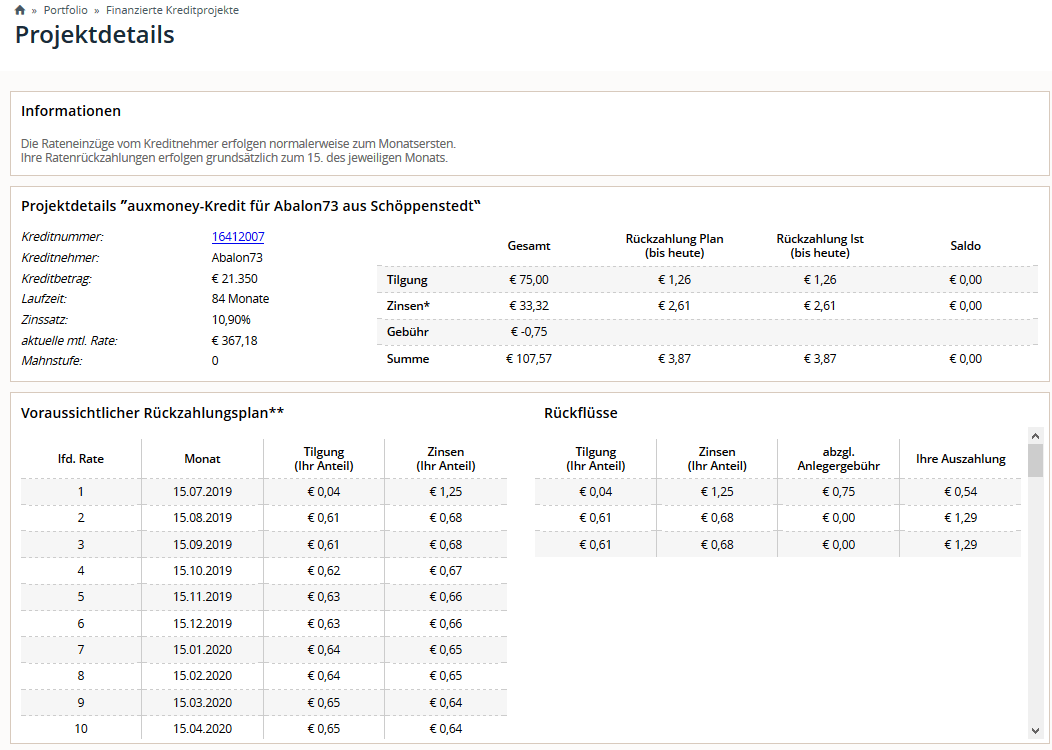
Task: Click the date 15.04.2020 in repayment plan
Action: (203, 729)
